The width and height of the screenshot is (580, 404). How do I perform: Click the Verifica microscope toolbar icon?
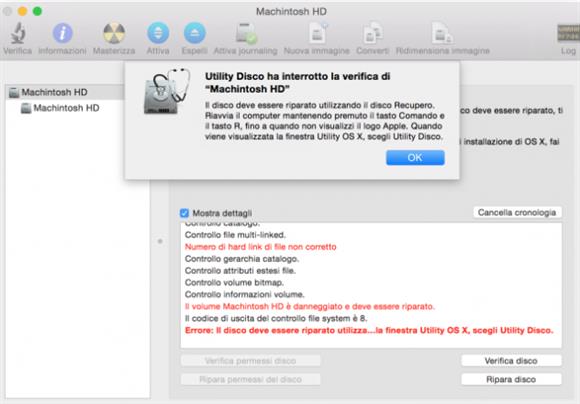click(x=17, y=33)
